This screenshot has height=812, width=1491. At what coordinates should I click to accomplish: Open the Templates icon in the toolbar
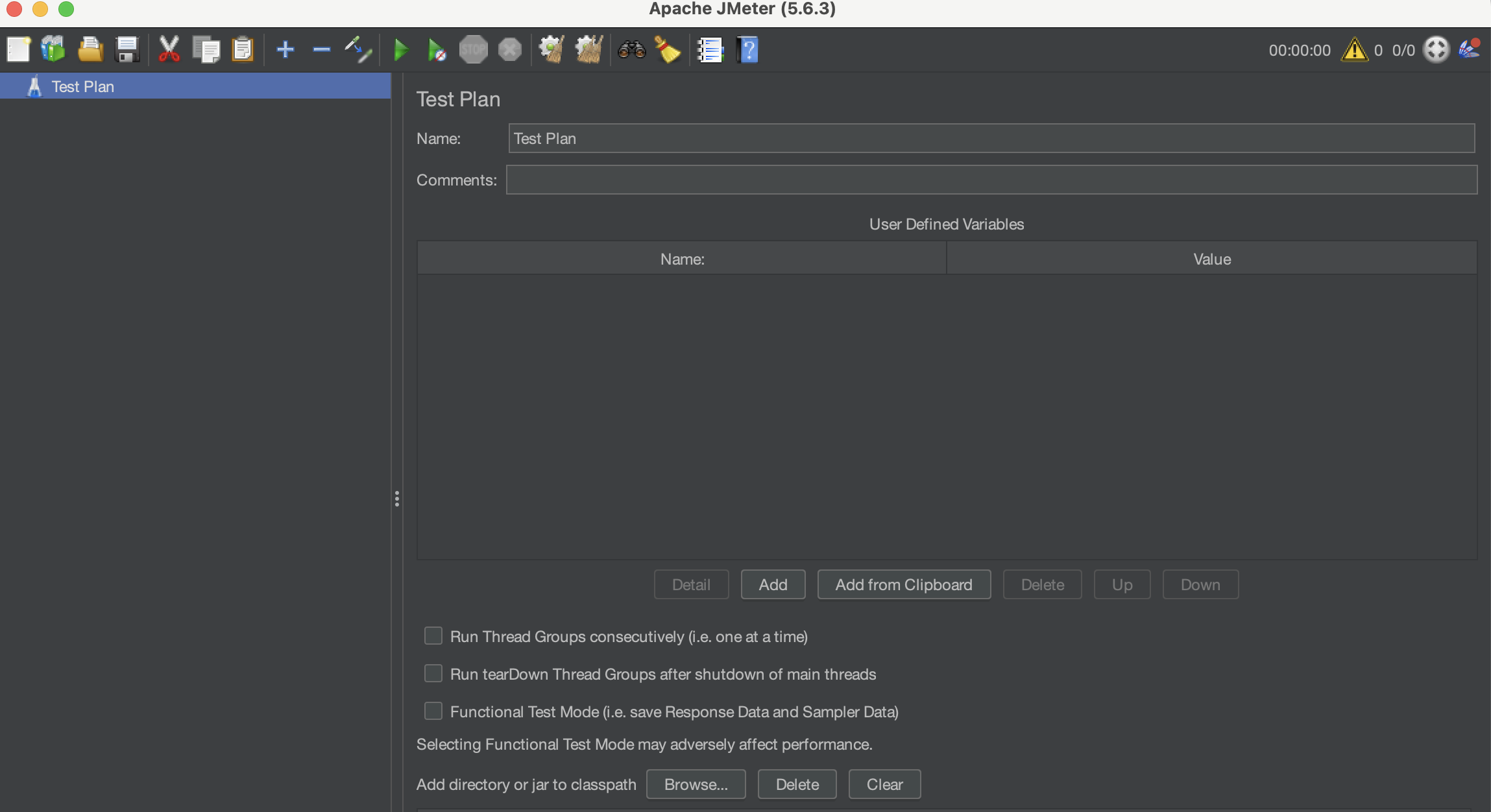pos(53,49)
